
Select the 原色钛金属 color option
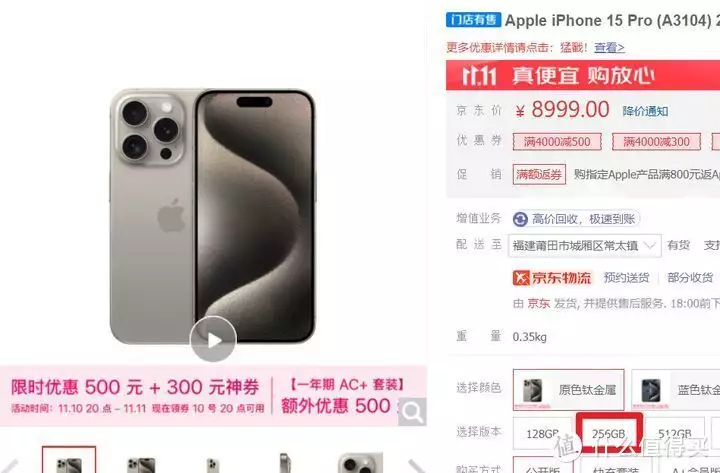(568, 389)
